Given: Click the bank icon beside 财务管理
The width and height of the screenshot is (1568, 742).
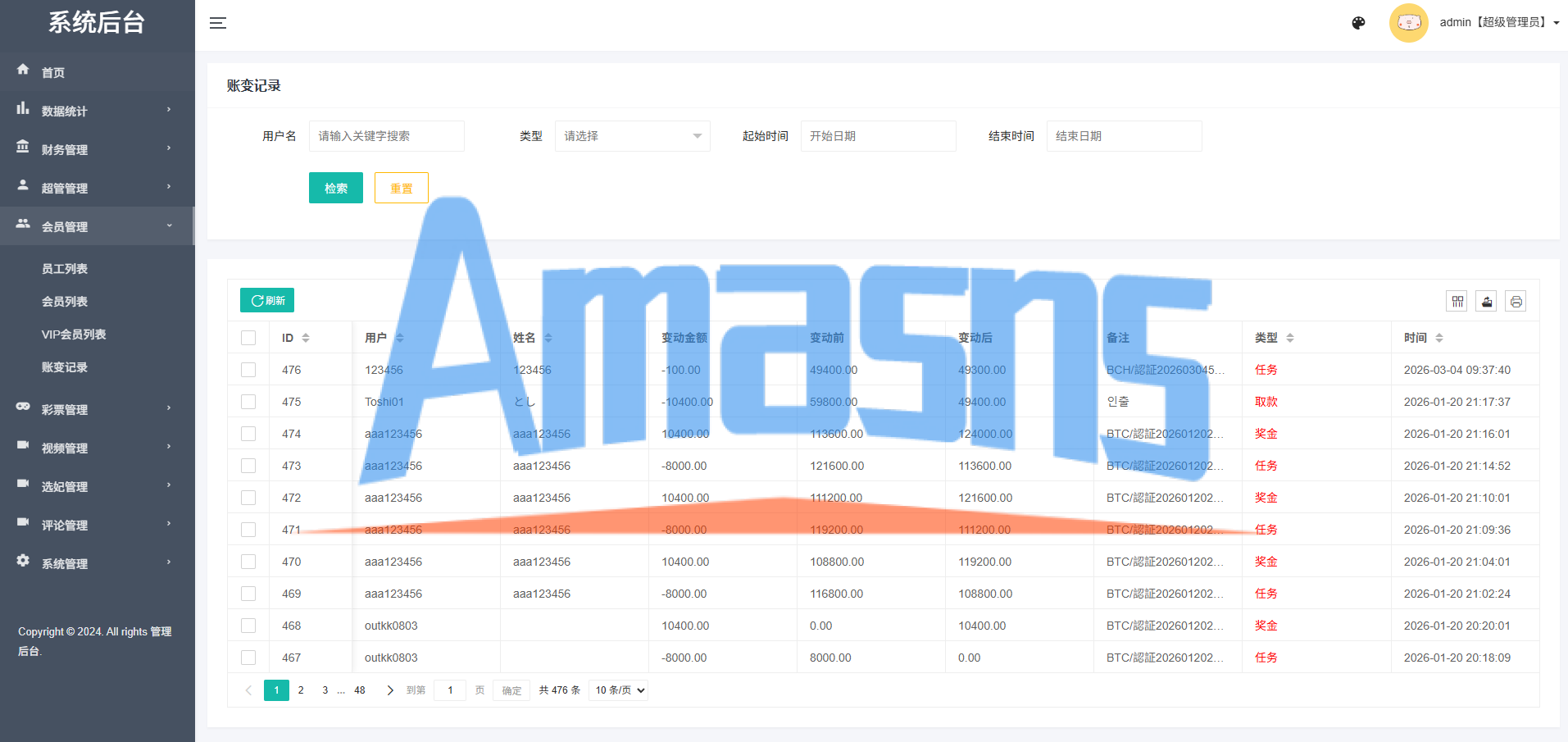Looking at the screenshot, I should 23,147.
